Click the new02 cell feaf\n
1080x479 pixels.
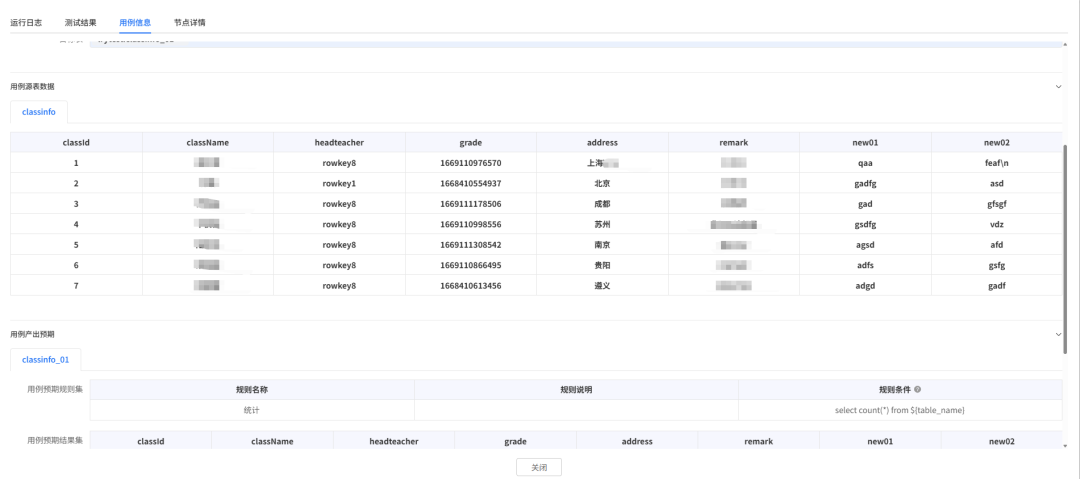click(x=997, y=163)
